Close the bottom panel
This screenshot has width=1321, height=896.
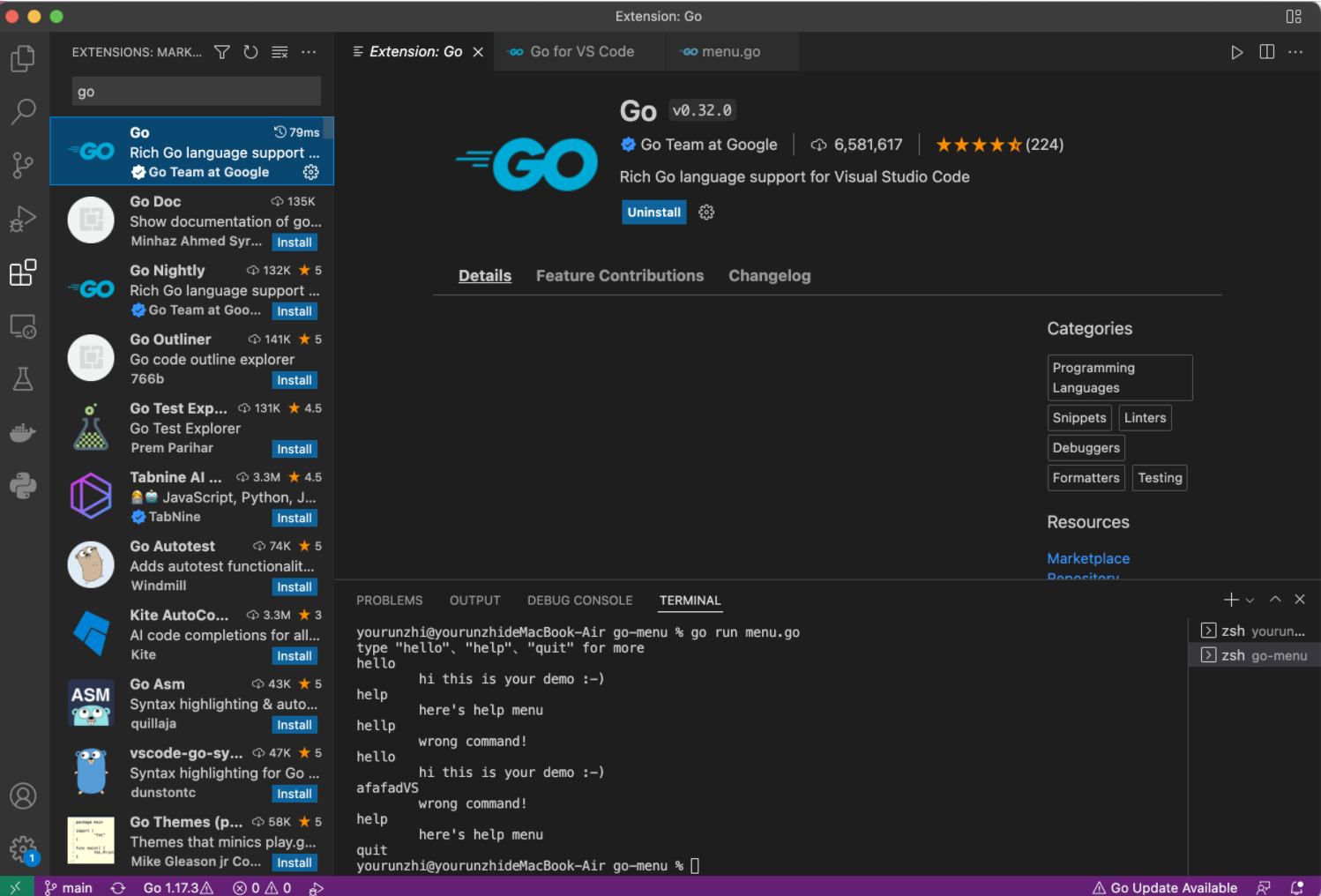click(1300, 600)
